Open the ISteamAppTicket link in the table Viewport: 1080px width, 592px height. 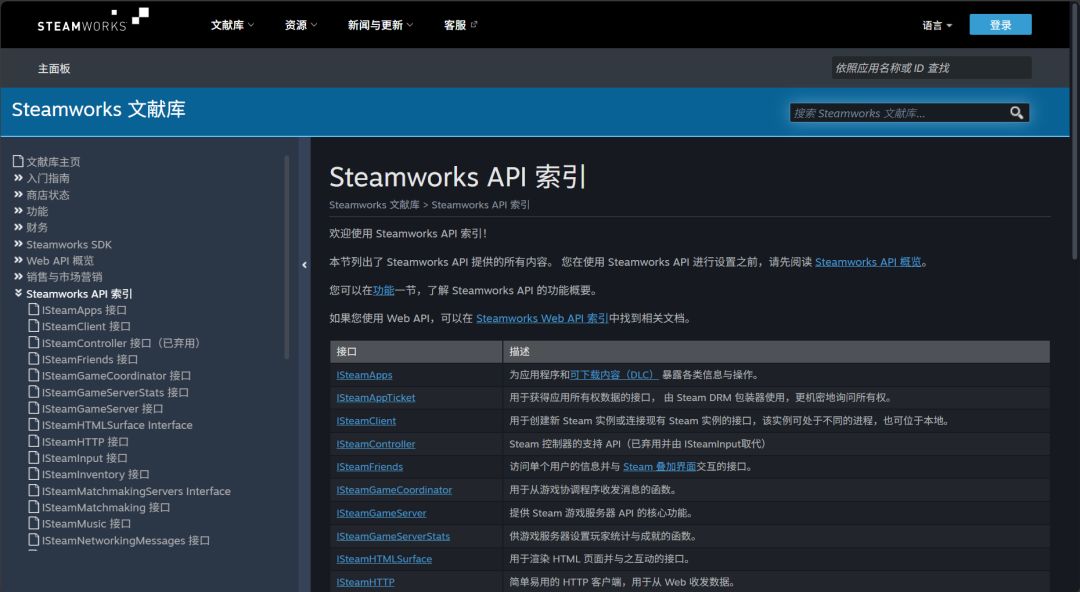point(376,398)
